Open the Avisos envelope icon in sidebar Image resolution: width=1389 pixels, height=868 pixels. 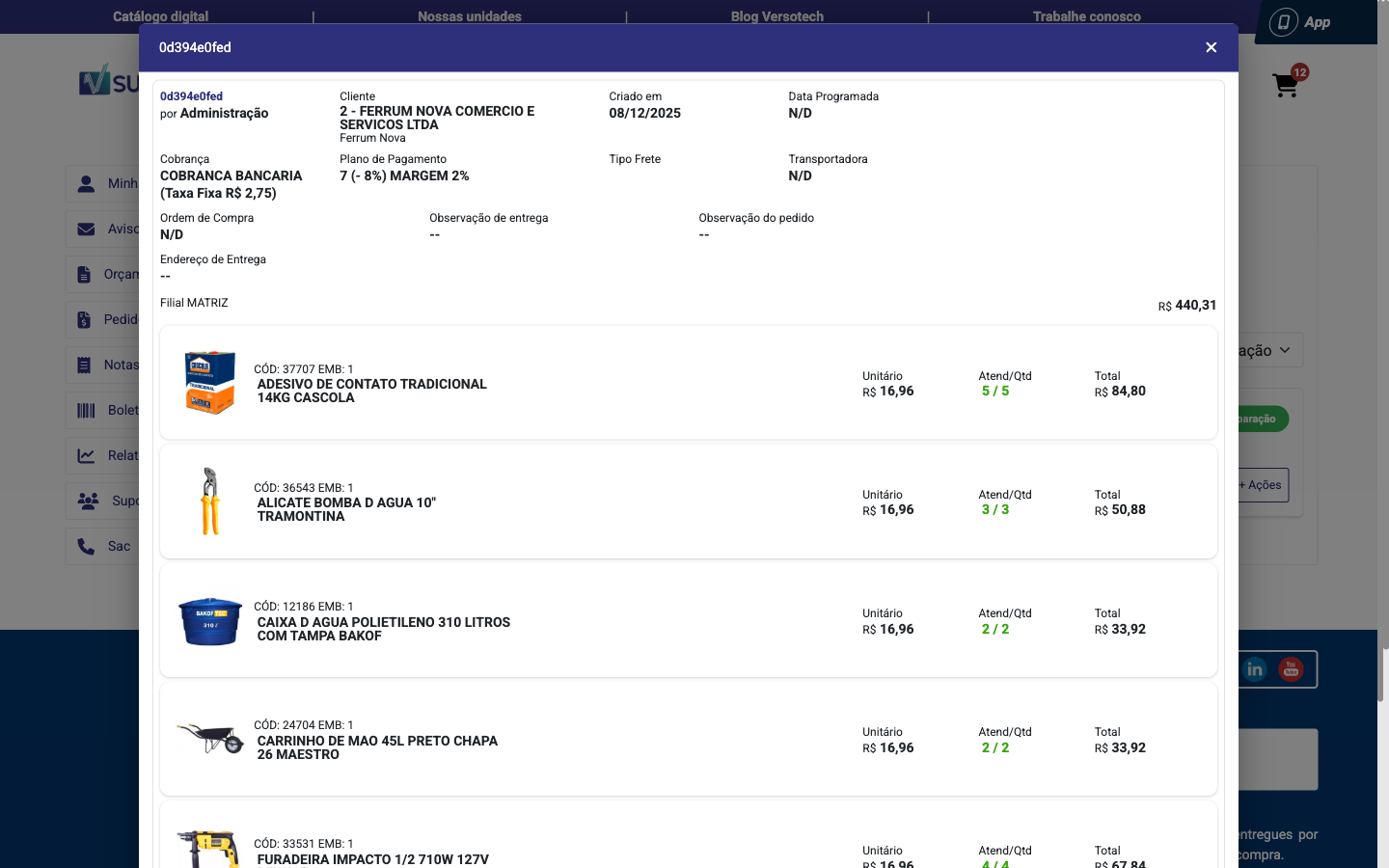click(x=88, y=229)
